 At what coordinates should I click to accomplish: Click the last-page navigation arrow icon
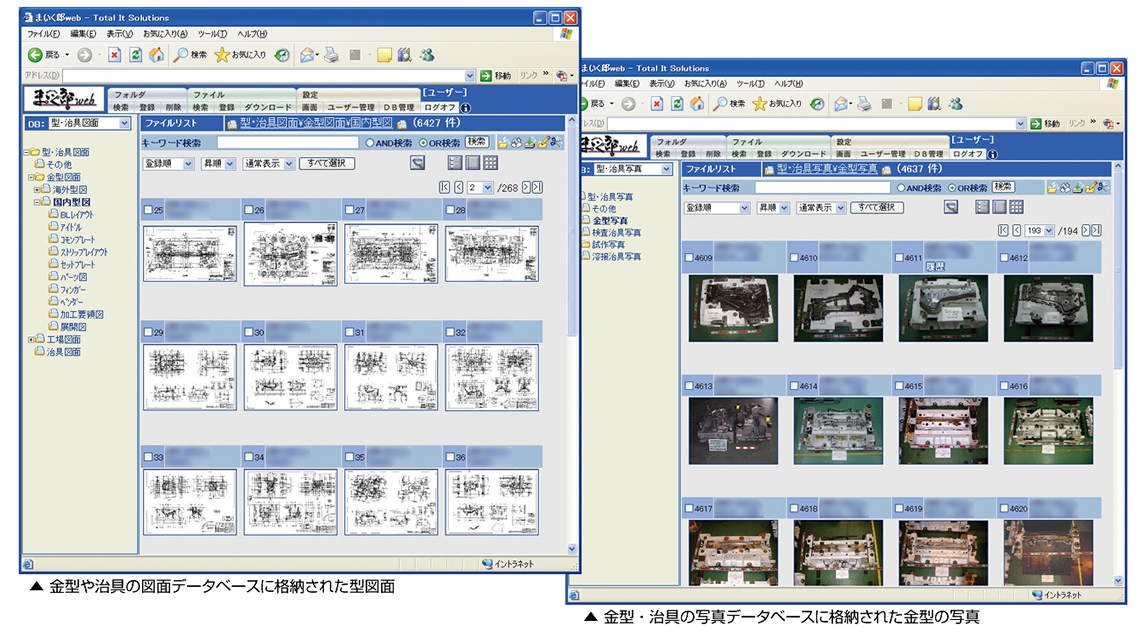pyautogui.click(x=536, y=187)
